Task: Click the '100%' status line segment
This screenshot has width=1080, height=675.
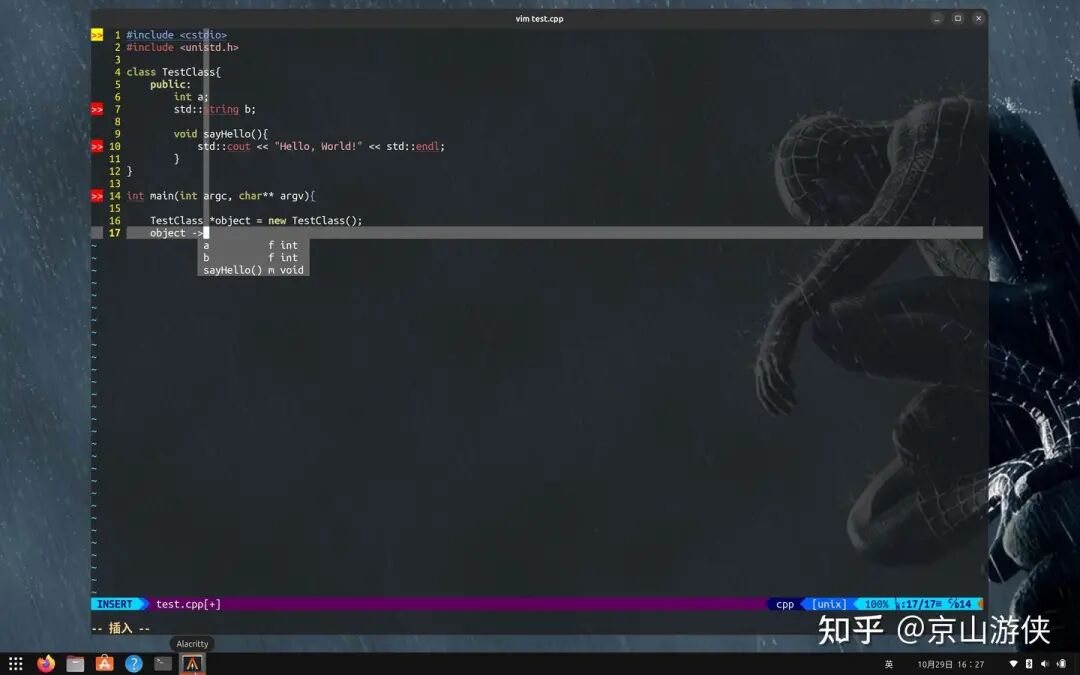Action: (x=876, y=604)
